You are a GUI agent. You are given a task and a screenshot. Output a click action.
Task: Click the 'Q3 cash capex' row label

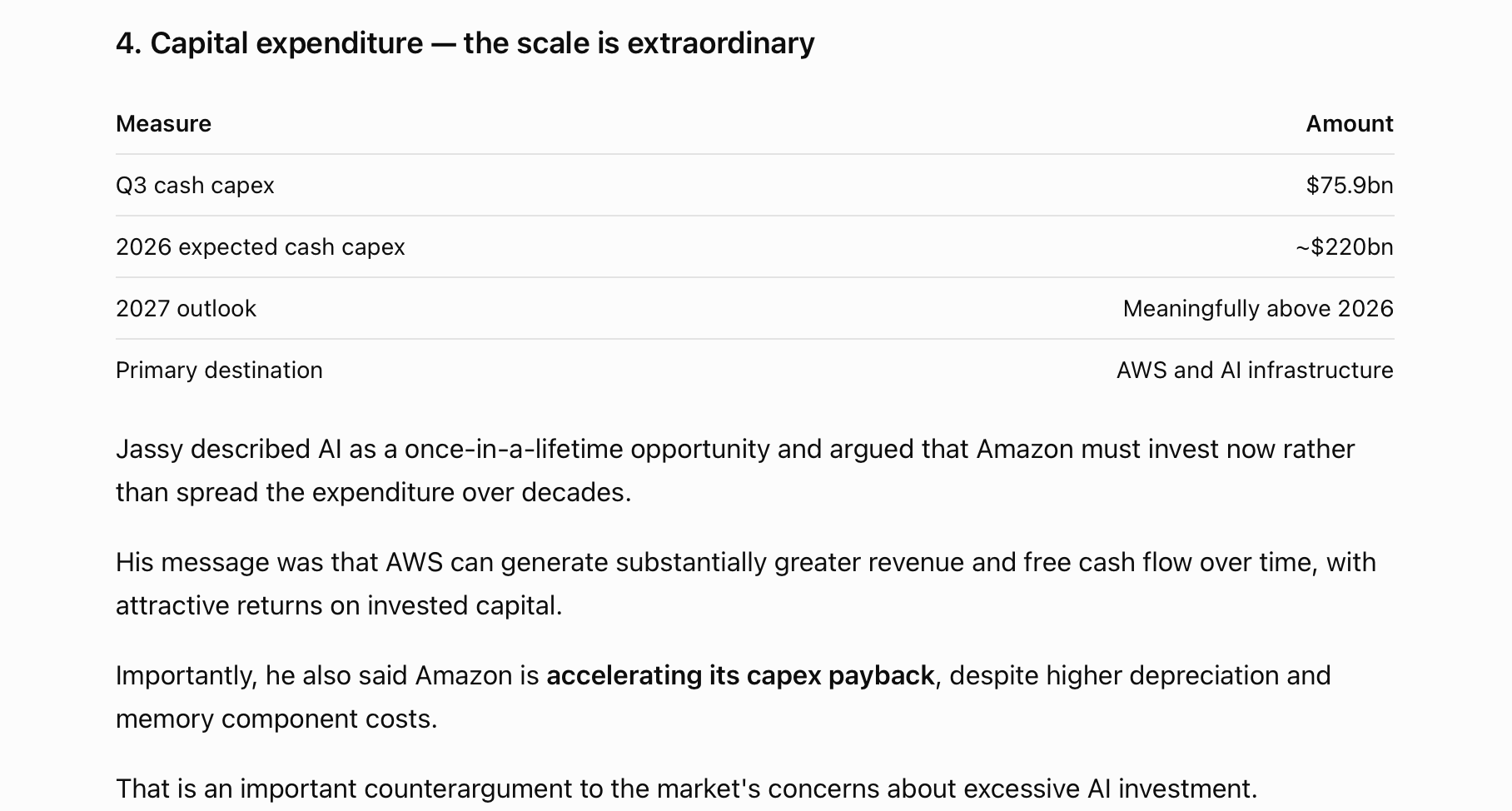(195, 185)
